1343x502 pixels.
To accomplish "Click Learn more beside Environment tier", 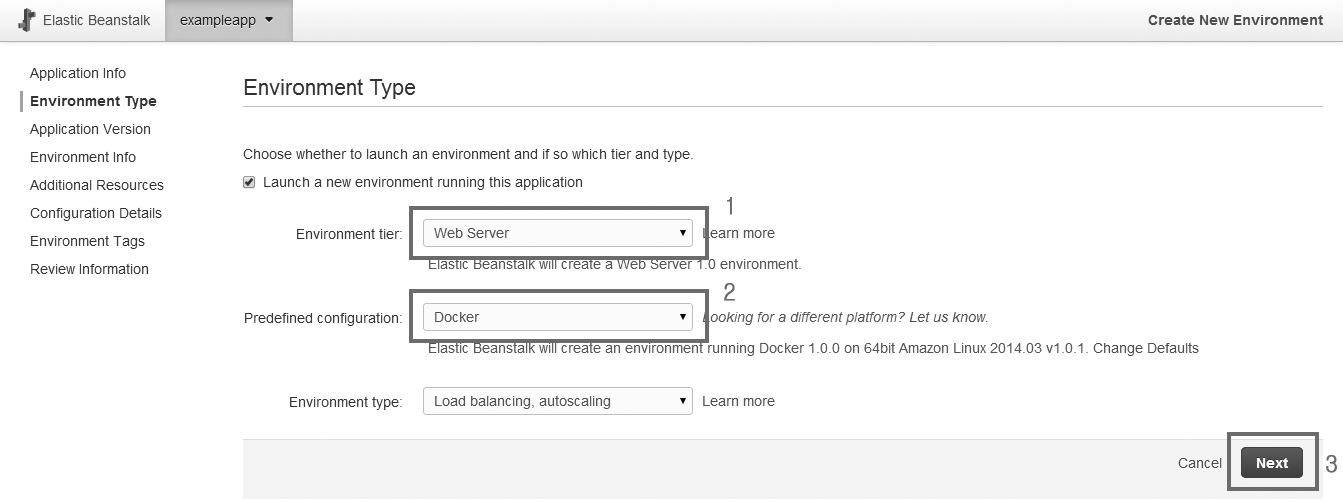I will tap(740, 233).
